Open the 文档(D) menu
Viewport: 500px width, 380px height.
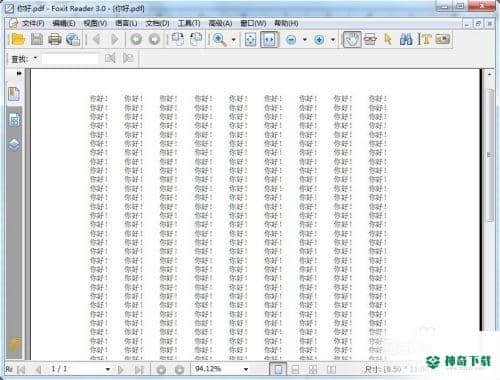(157, 23)
